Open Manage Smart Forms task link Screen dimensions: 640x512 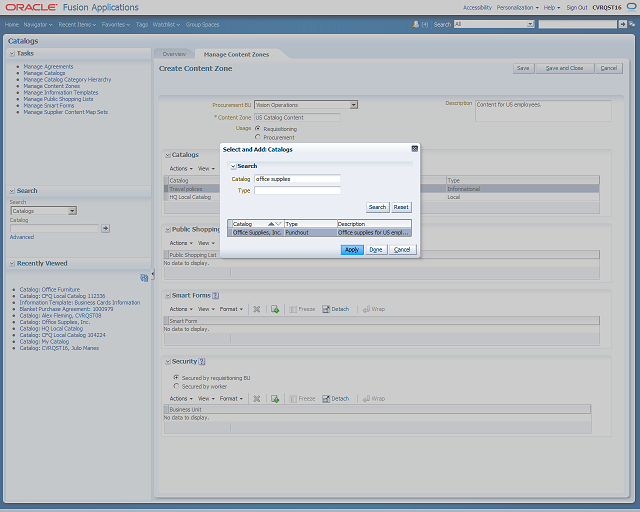click(x=49, y=105)
